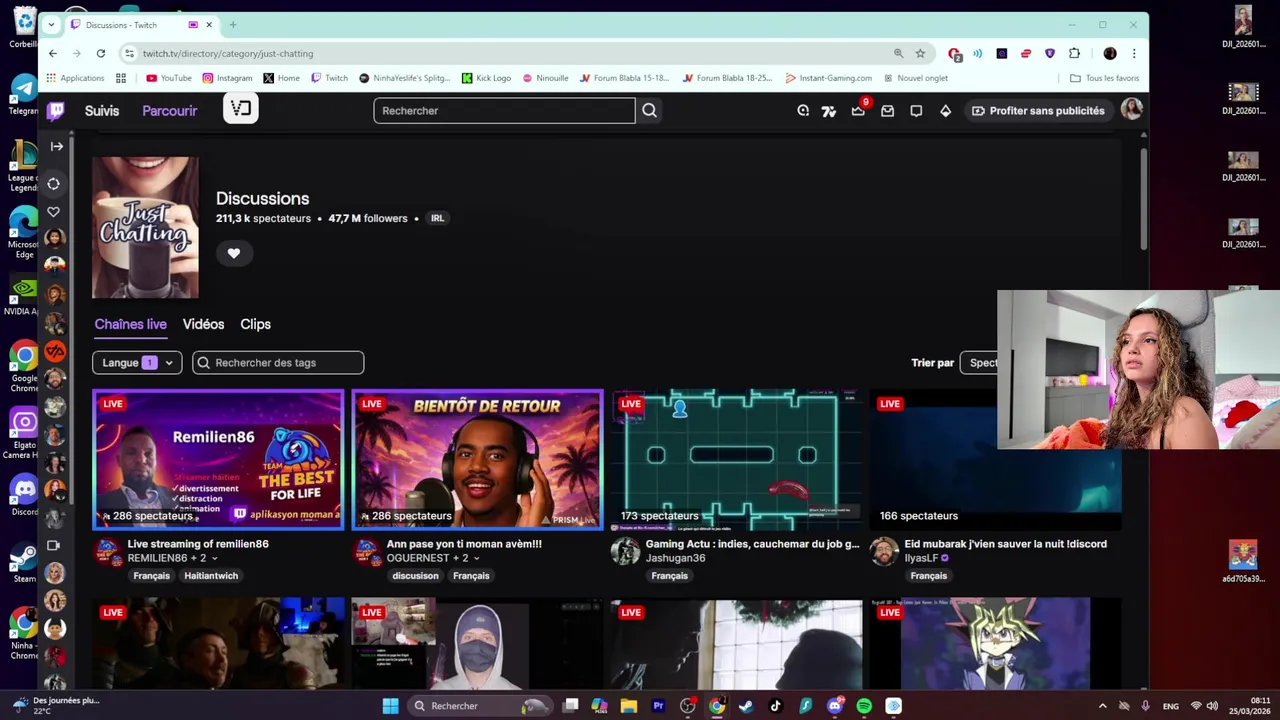Select the Vidéos tab
1280x720 pixels.
[x=203, y=324]
